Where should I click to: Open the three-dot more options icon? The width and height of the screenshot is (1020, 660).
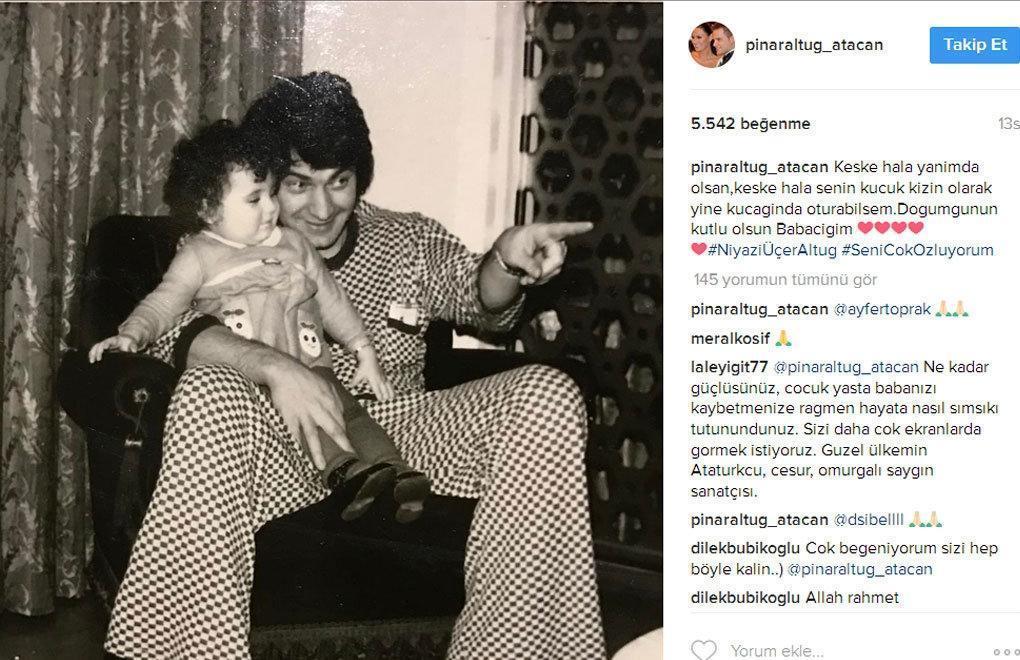(x=1006, y=652)
